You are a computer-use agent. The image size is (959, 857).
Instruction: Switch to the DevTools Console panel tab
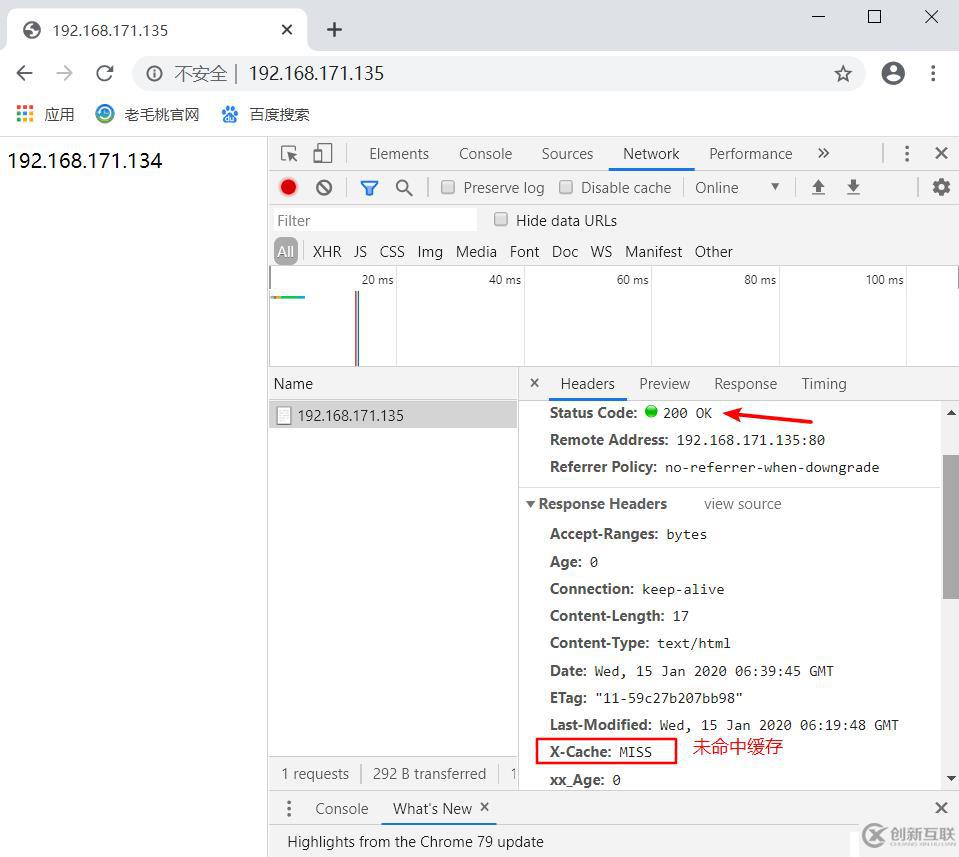click(x=486, y=154)
